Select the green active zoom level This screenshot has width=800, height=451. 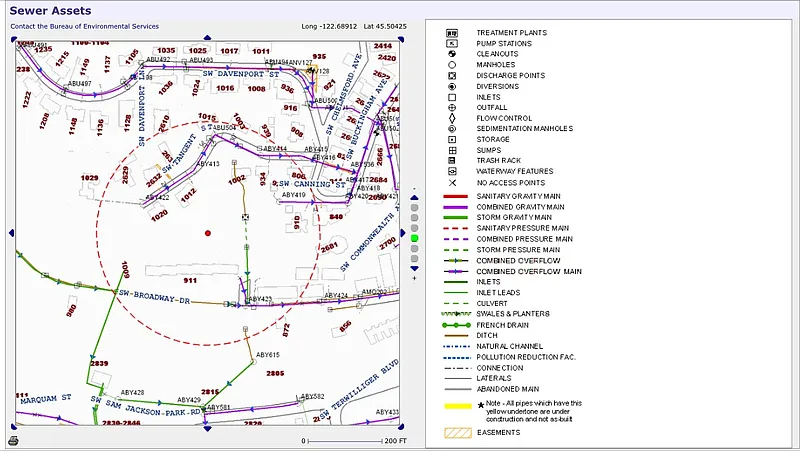coord(414,238)
